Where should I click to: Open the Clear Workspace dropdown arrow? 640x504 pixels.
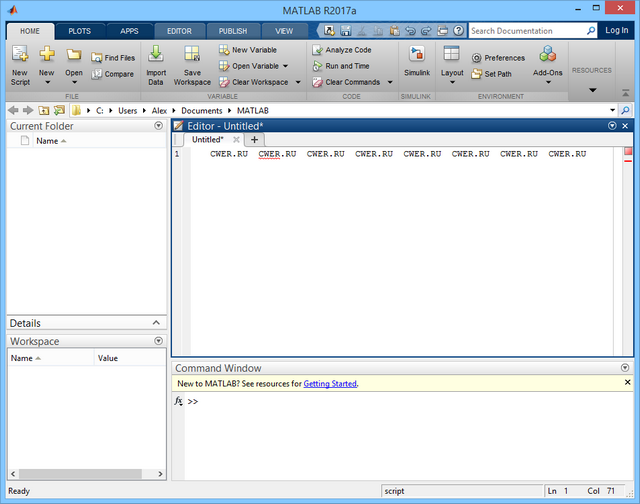click(x=297, y=83)
